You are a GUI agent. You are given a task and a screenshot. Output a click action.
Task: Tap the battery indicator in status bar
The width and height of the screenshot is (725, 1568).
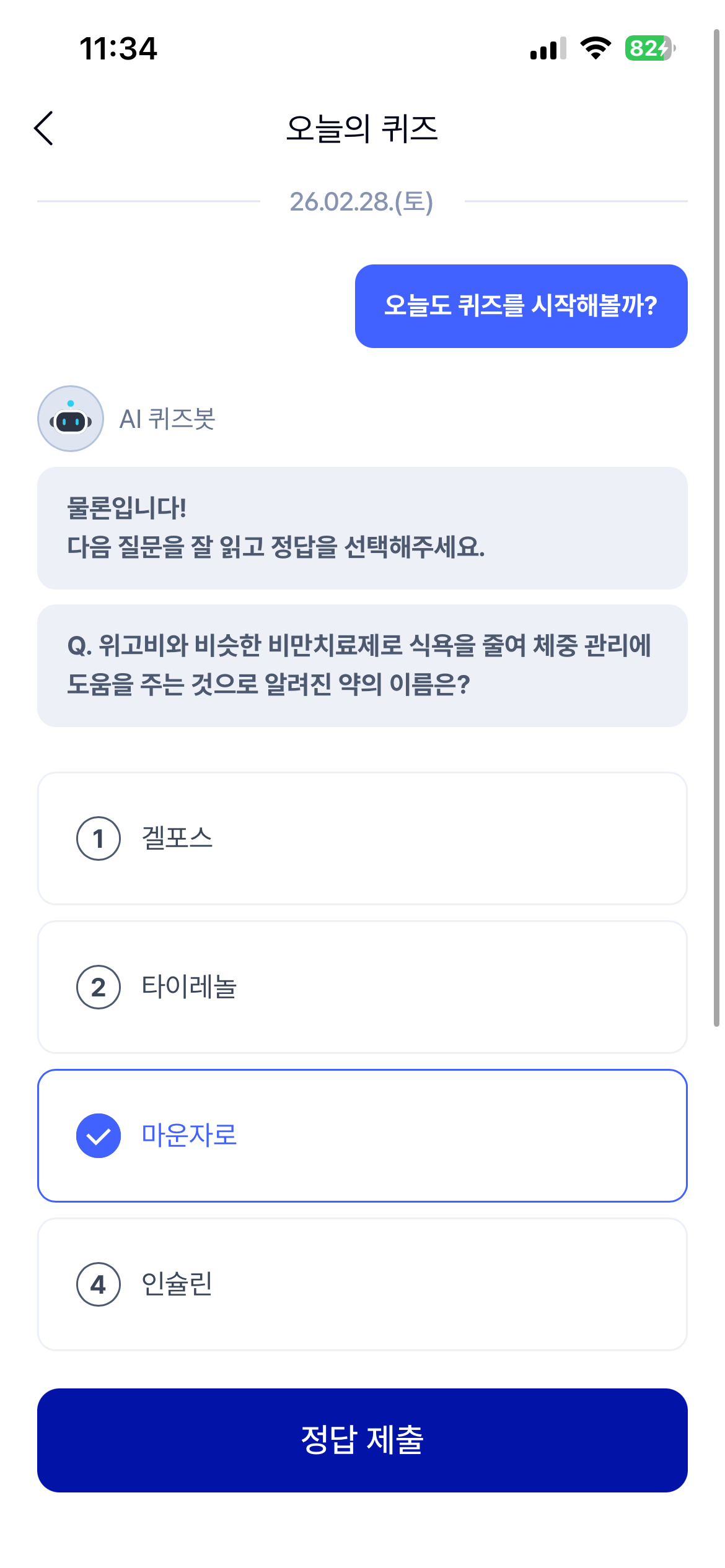point(649,48)
